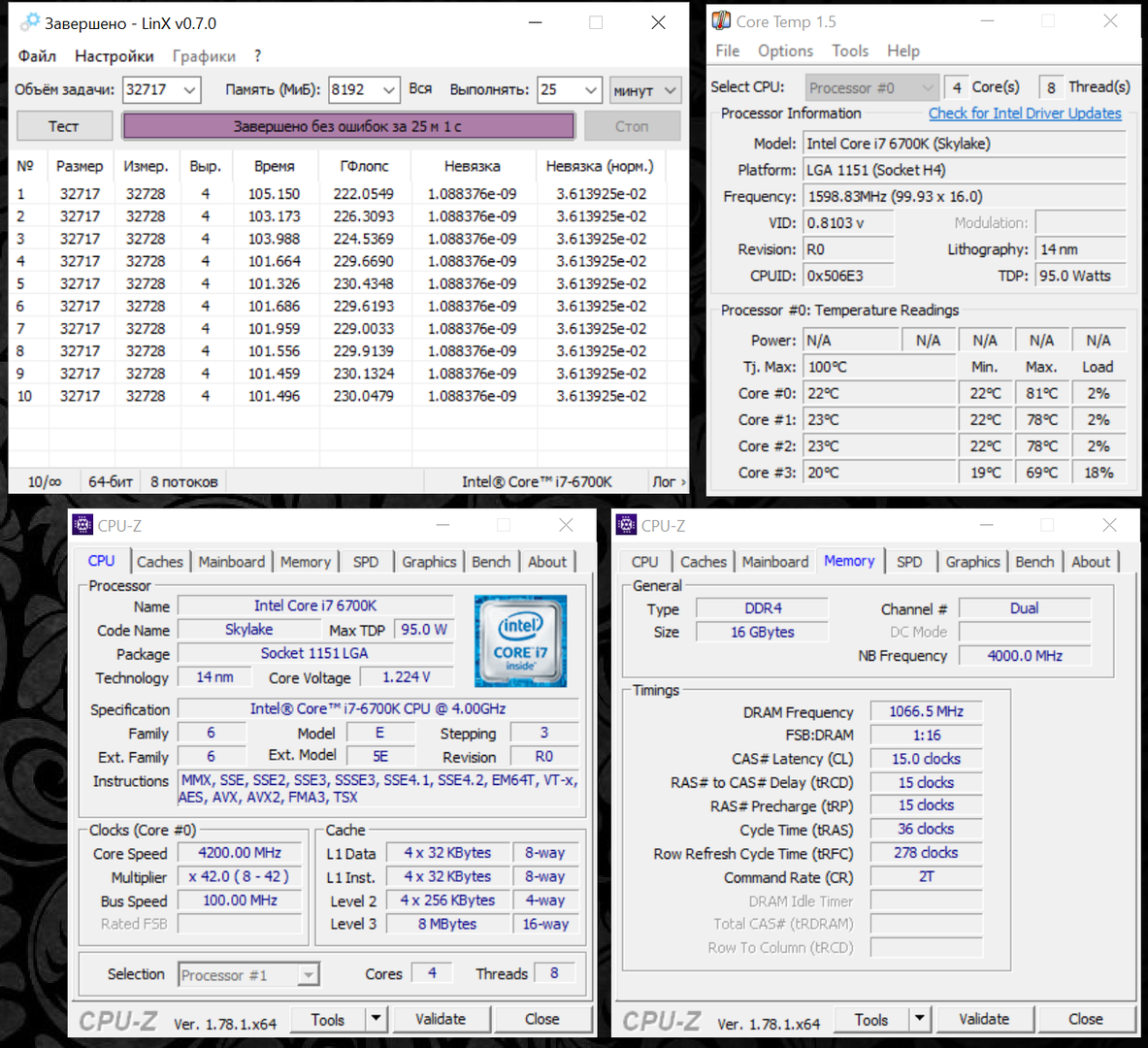Switch to Mainboard tab in left CPU-Z
This screenshot has height=1048, width=1148.
(231, 562)
